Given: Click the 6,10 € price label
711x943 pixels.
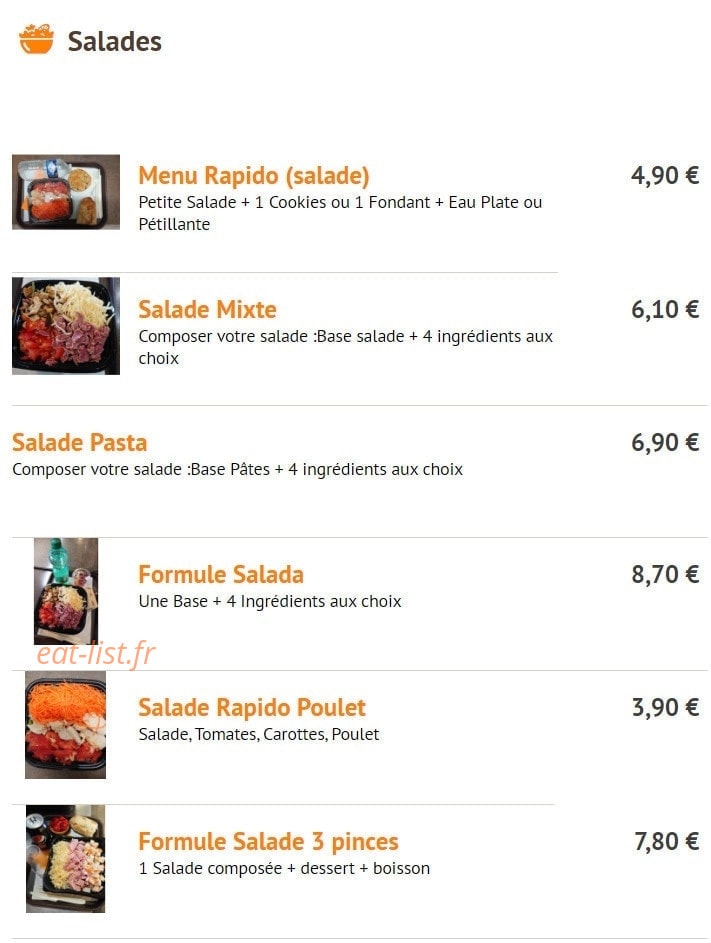Looking at the screenshot, I should (665, 309).
